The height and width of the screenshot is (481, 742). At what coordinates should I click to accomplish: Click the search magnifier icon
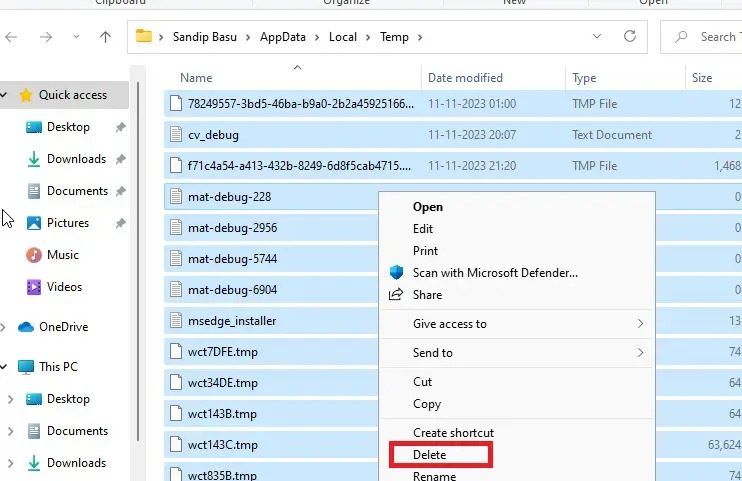[681, 37]
